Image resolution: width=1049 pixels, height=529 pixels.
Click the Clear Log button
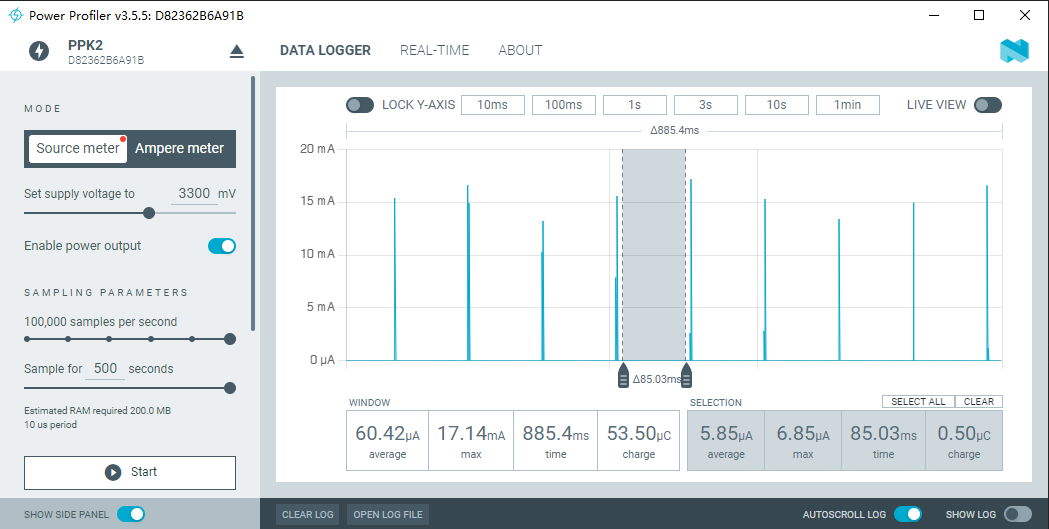308,514
